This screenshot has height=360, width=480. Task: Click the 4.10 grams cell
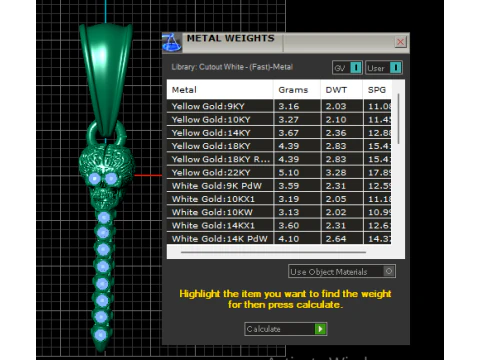point(297,238)
